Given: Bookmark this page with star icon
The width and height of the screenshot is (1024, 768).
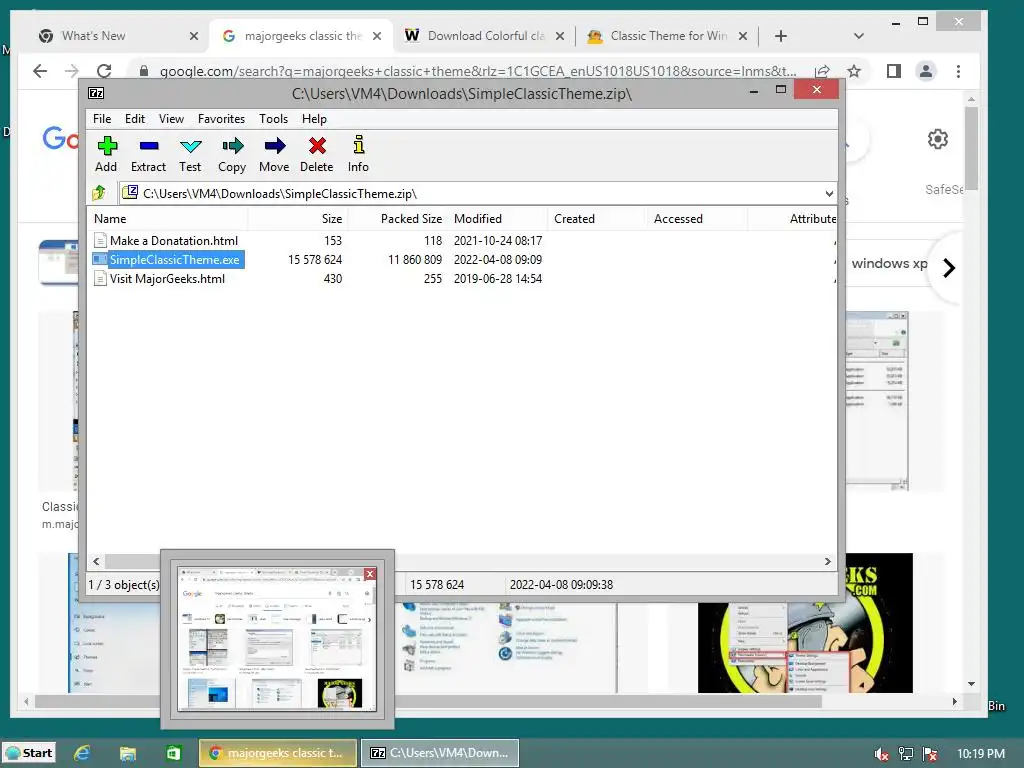Looking at the screenshot, I should click(x=854, y=71).
